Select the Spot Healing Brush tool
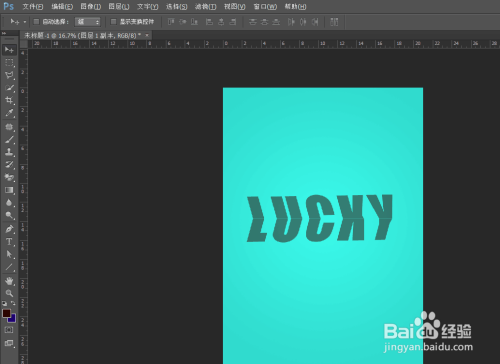The image size is (500, 364). coord(9,127)
